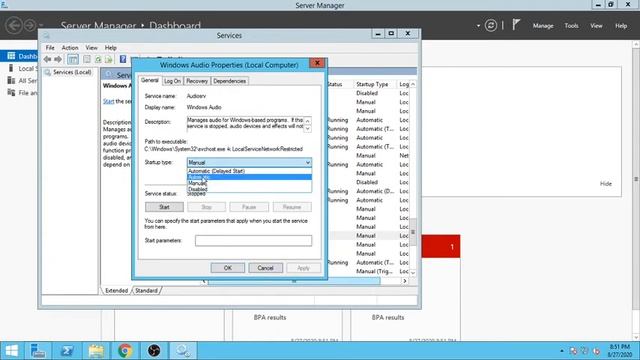Image resolution: width=640 pixels, height=360 pixels.
Task: Click the Start service button
Action: click(164, 207)
